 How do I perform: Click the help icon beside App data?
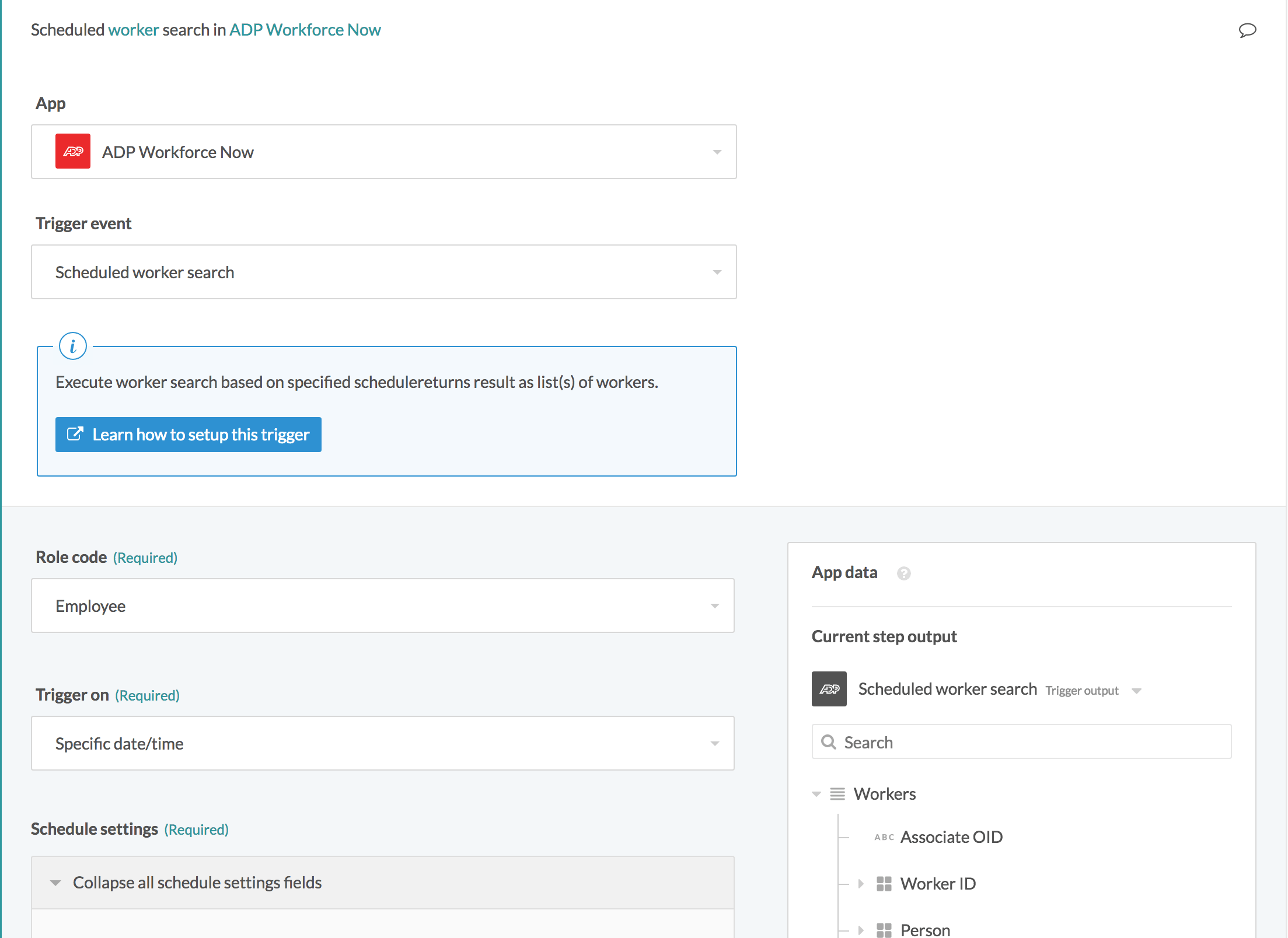tap(904, 573)
